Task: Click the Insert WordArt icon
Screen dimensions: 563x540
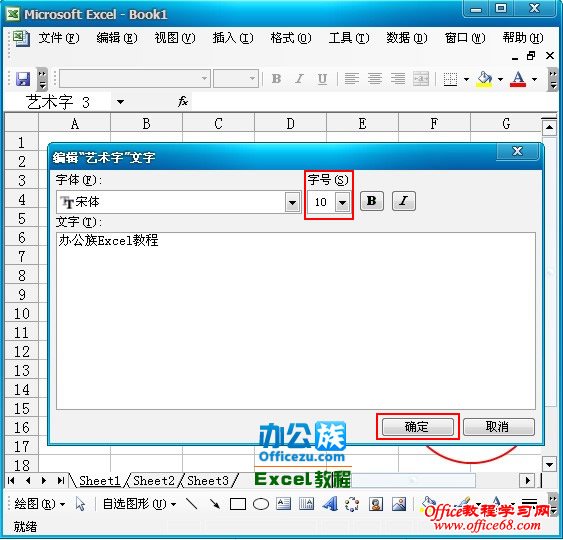Action: [330, 504]
